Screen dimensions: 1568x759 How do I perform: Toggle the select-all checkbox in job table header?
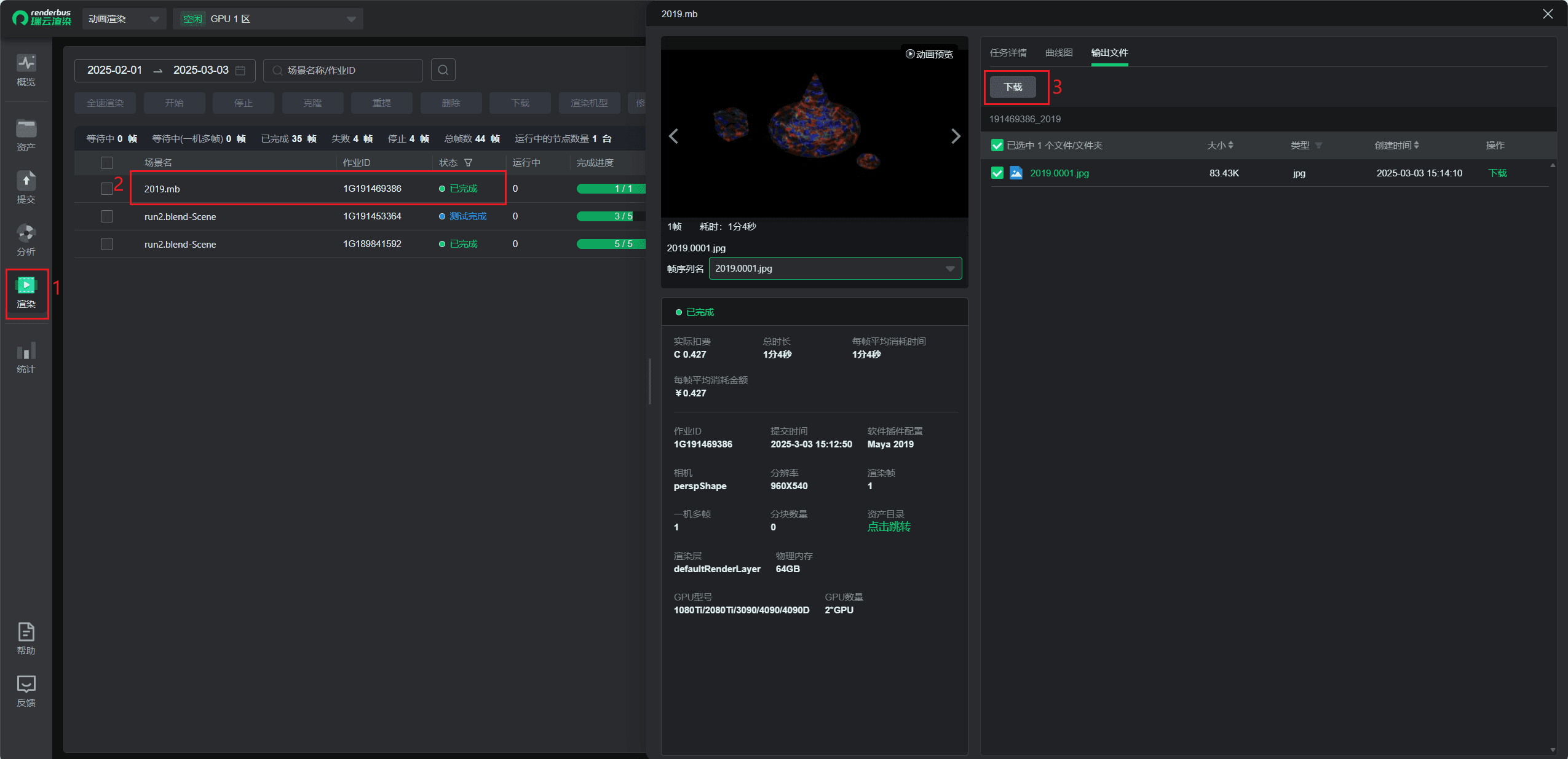107,163
